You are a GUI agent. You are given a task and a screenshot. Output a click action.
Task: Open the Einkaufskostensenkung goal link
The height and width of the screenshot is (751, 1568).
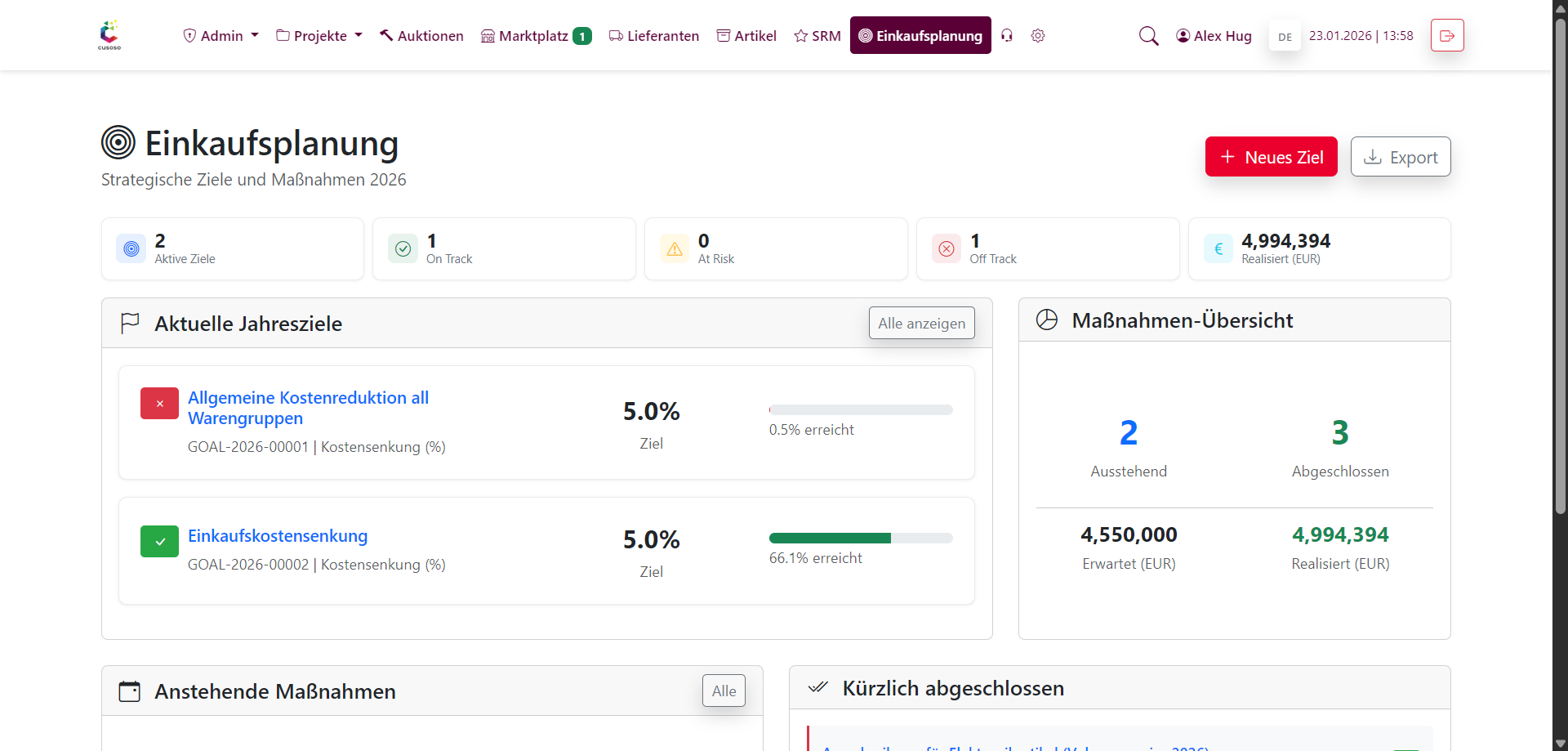point(278,536)
